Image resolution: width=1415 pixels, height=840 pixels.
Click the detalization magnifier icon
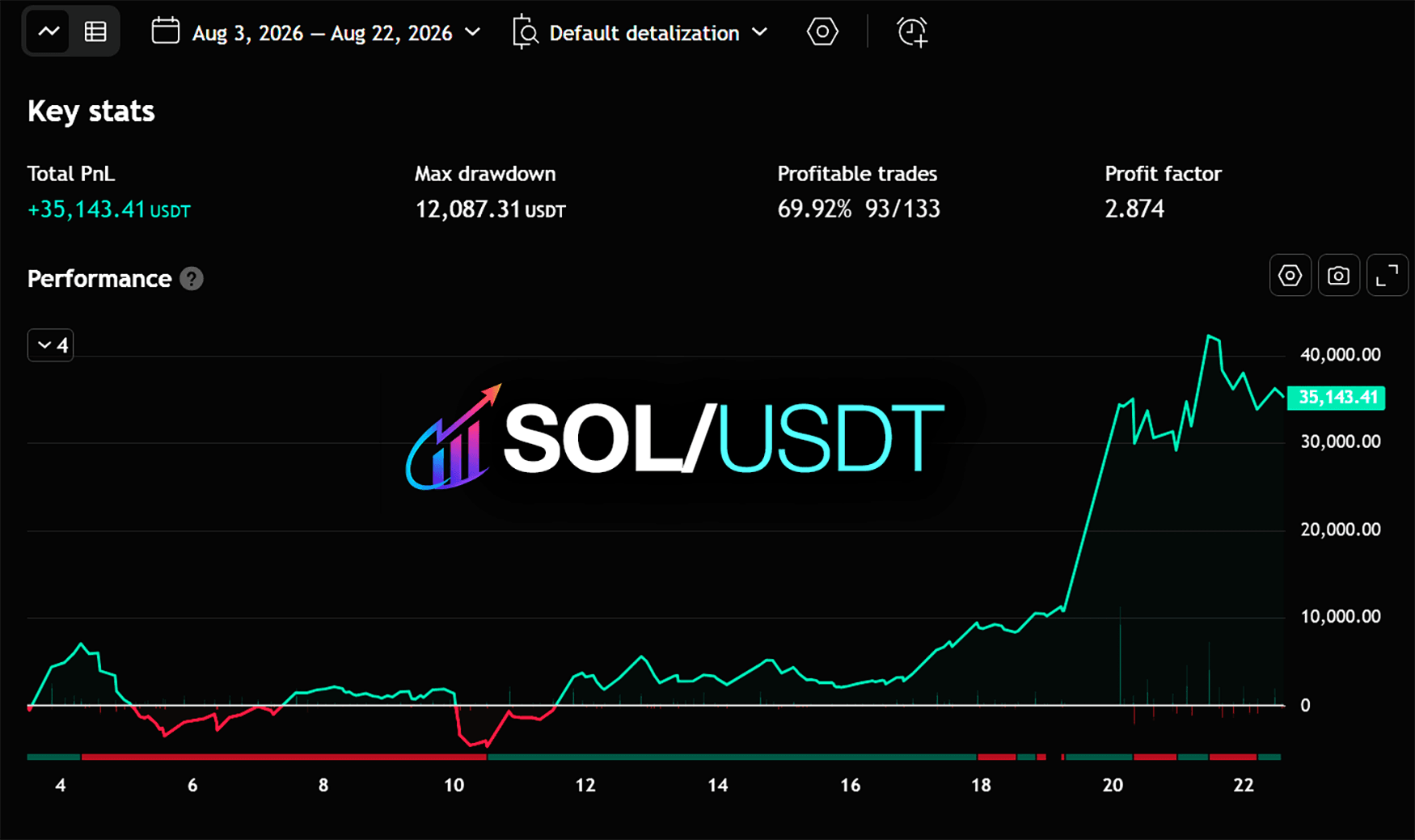[526, 32]
